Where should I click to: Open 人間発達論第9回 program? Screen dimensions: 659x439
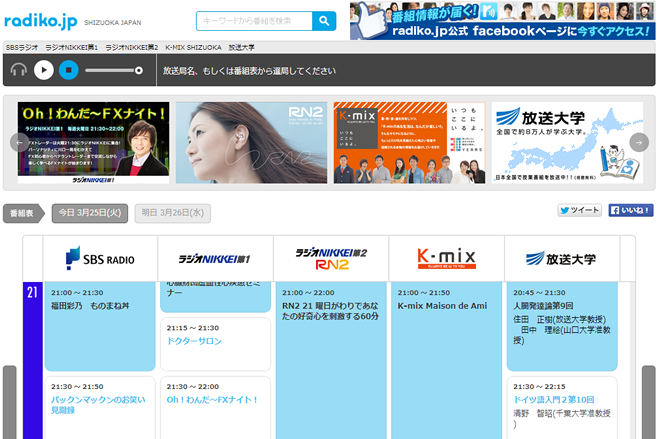[x=562, y=326]
